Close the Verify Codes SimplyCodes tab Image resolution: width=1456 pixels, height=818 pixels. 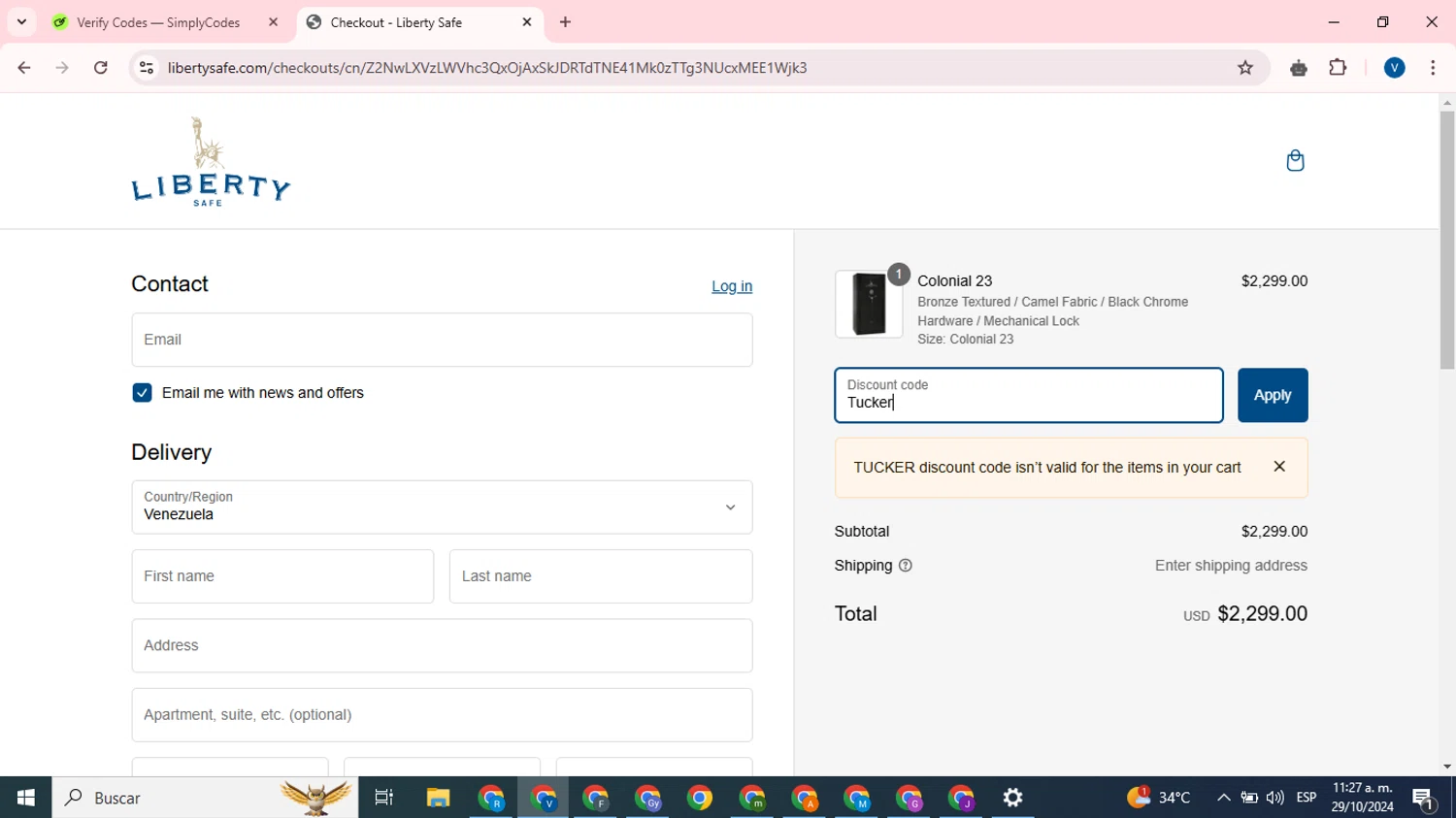pyautogui.click(x=273, y=22)
